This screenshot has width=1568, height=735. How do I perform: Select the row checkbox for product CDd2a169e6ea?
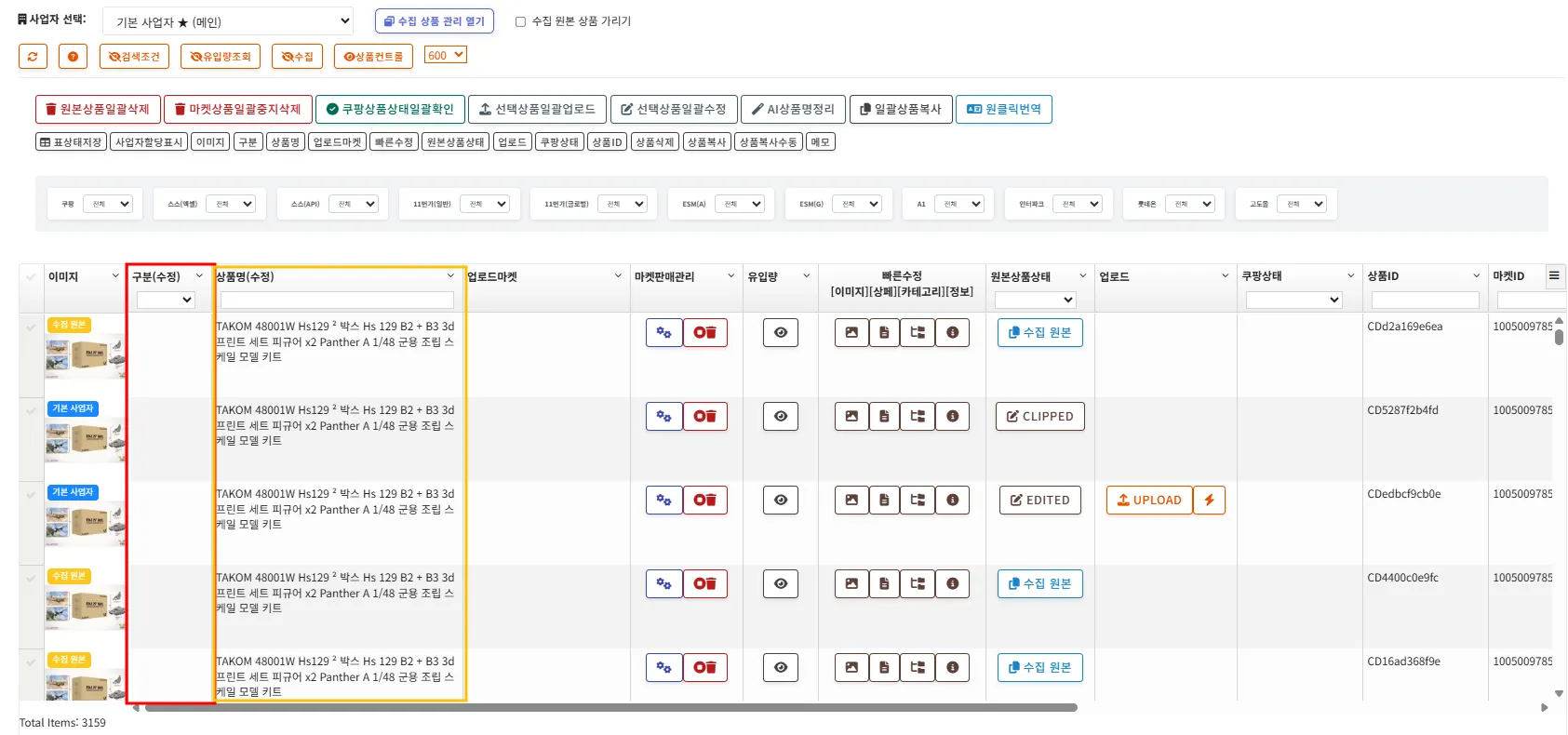tap(31, 327)
